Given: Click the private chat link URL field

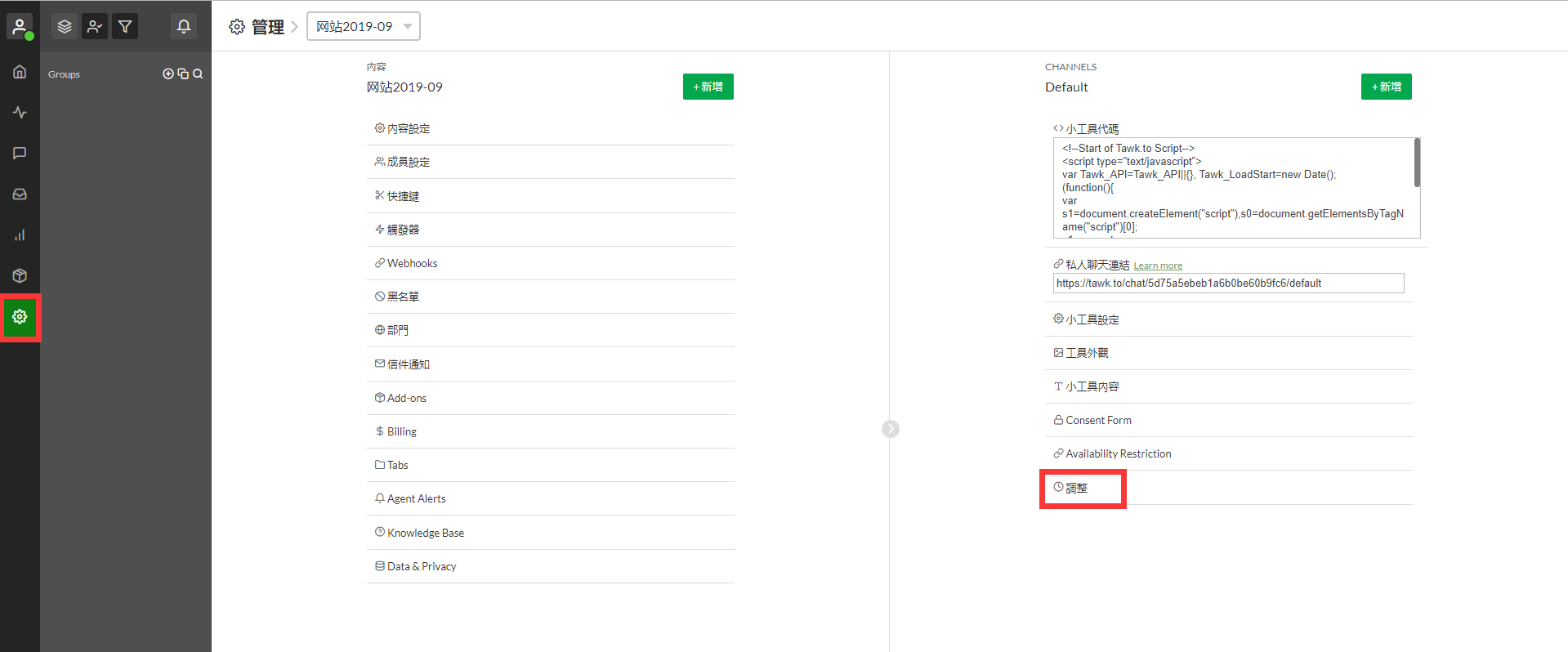Looking at the screenshot, I should pyautogui.click(x=1228, y=284).
